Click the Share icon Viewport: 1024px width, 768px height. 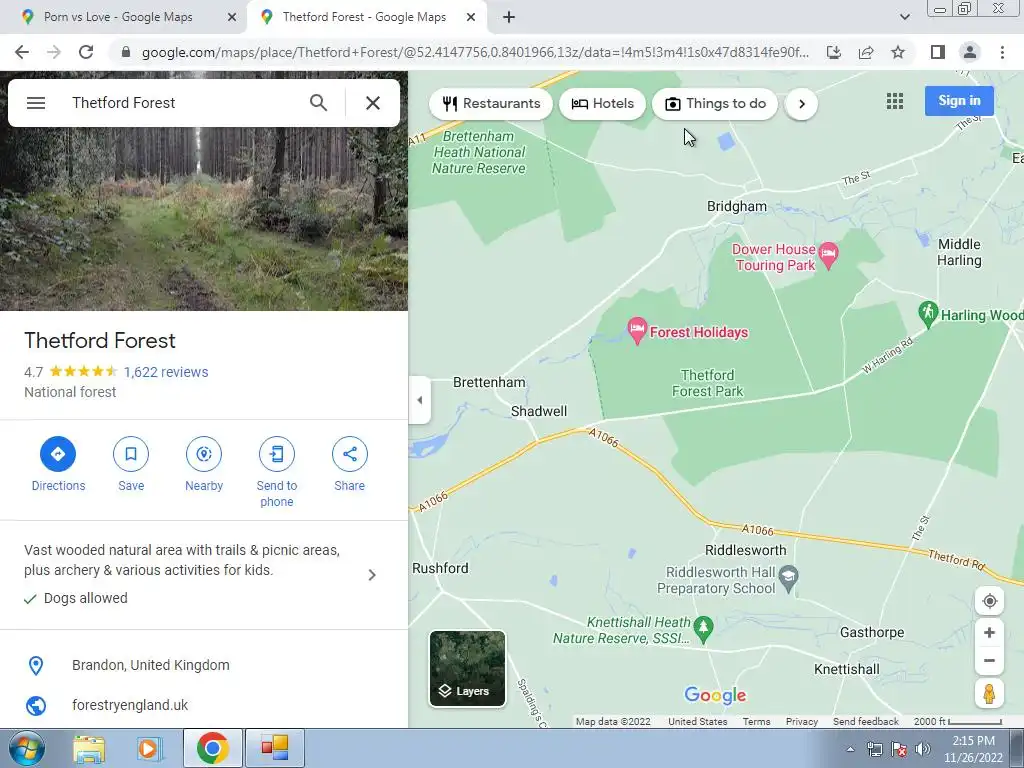point(349,454)
